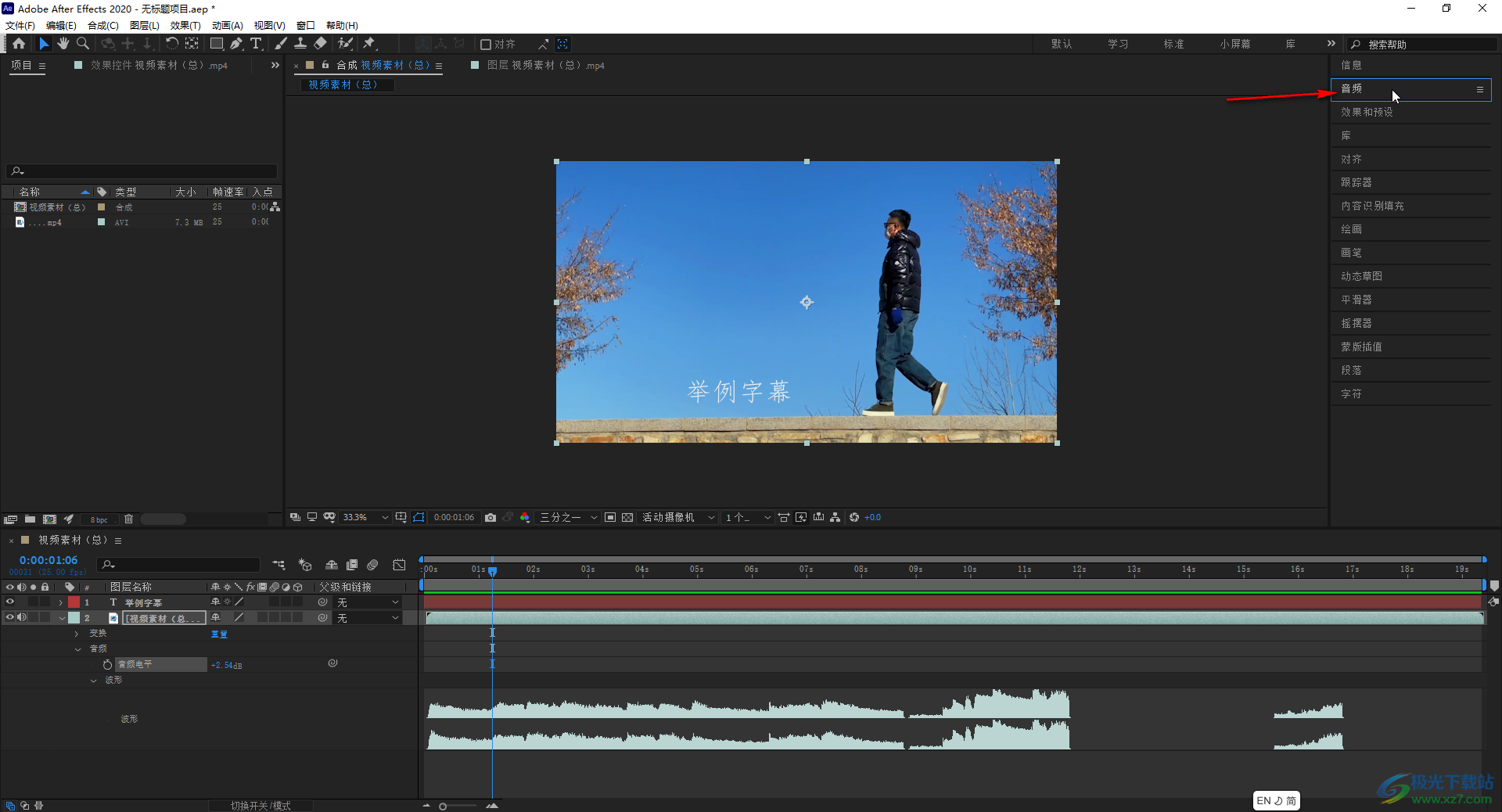1502x812 pixels.
Task: Switch to 图层 视频素材 viewer tab
Action: click(x=546, y=66)
